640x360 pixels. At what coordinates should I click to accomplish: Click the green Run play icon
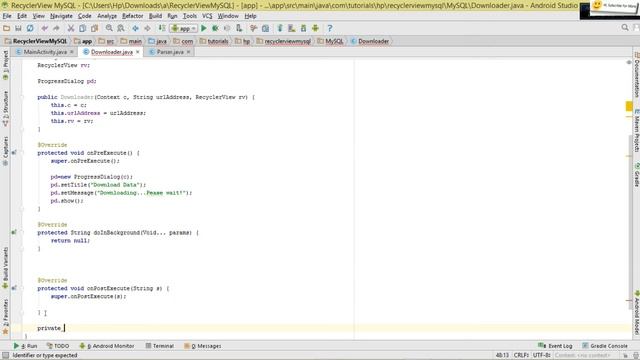pyautogui.click(x=204, y=28)
